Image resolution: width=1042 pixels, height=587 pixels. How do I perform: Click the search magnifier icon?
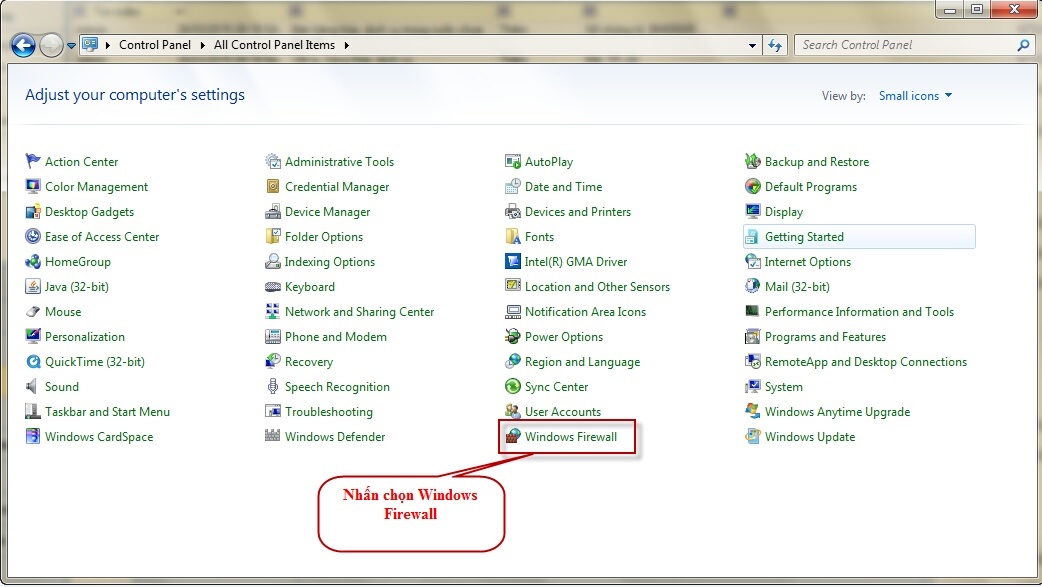[x=1023, y=45]
